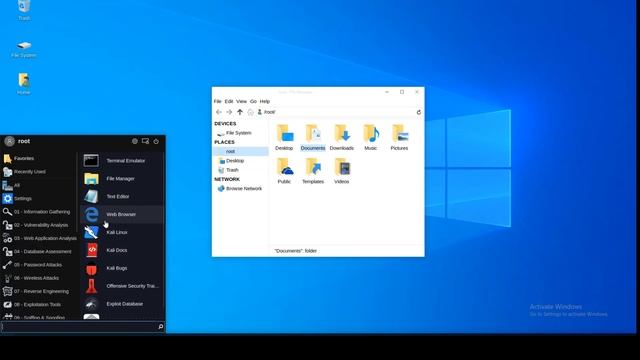The width and height of the screenshot is (640, 360).
Task: Open 02 - Vulnerability Analysis category
Action: (39, 225)
